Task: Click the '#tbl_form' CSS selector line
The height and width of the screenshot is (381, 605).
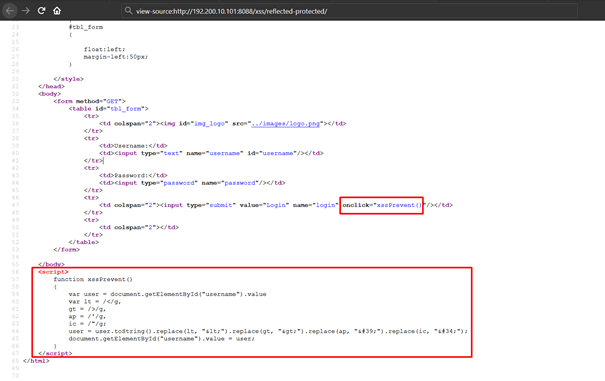Action: tap(86, 27)
